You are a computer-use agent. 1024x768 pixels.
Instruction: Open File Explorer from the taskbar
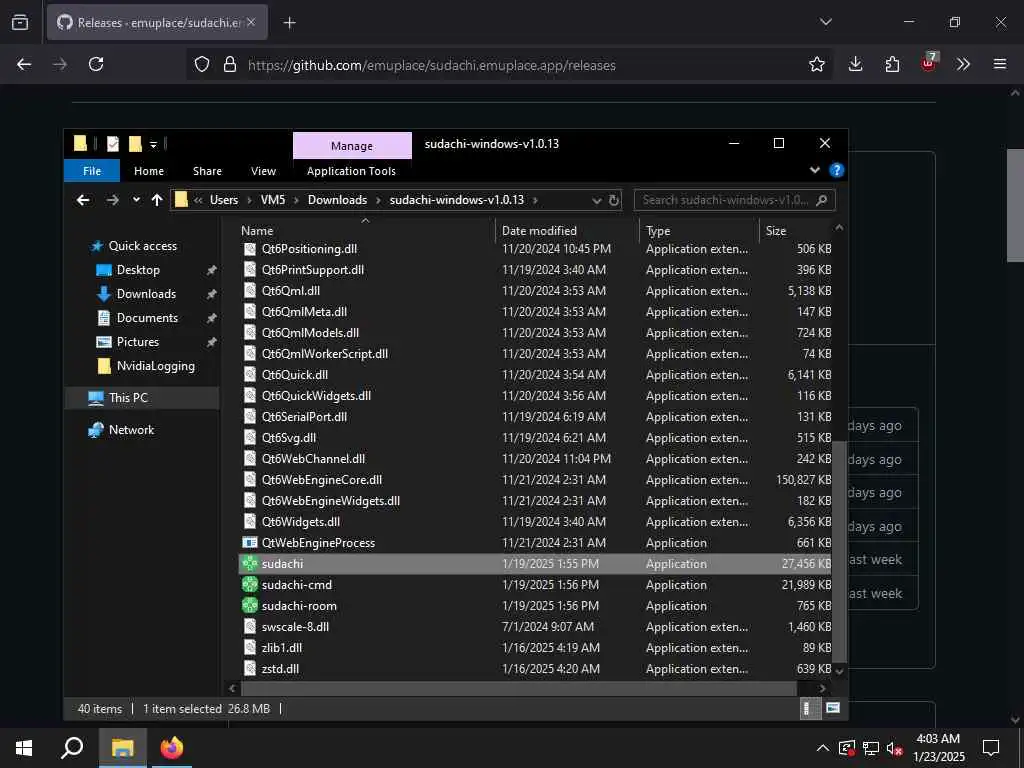click(122, 747)
